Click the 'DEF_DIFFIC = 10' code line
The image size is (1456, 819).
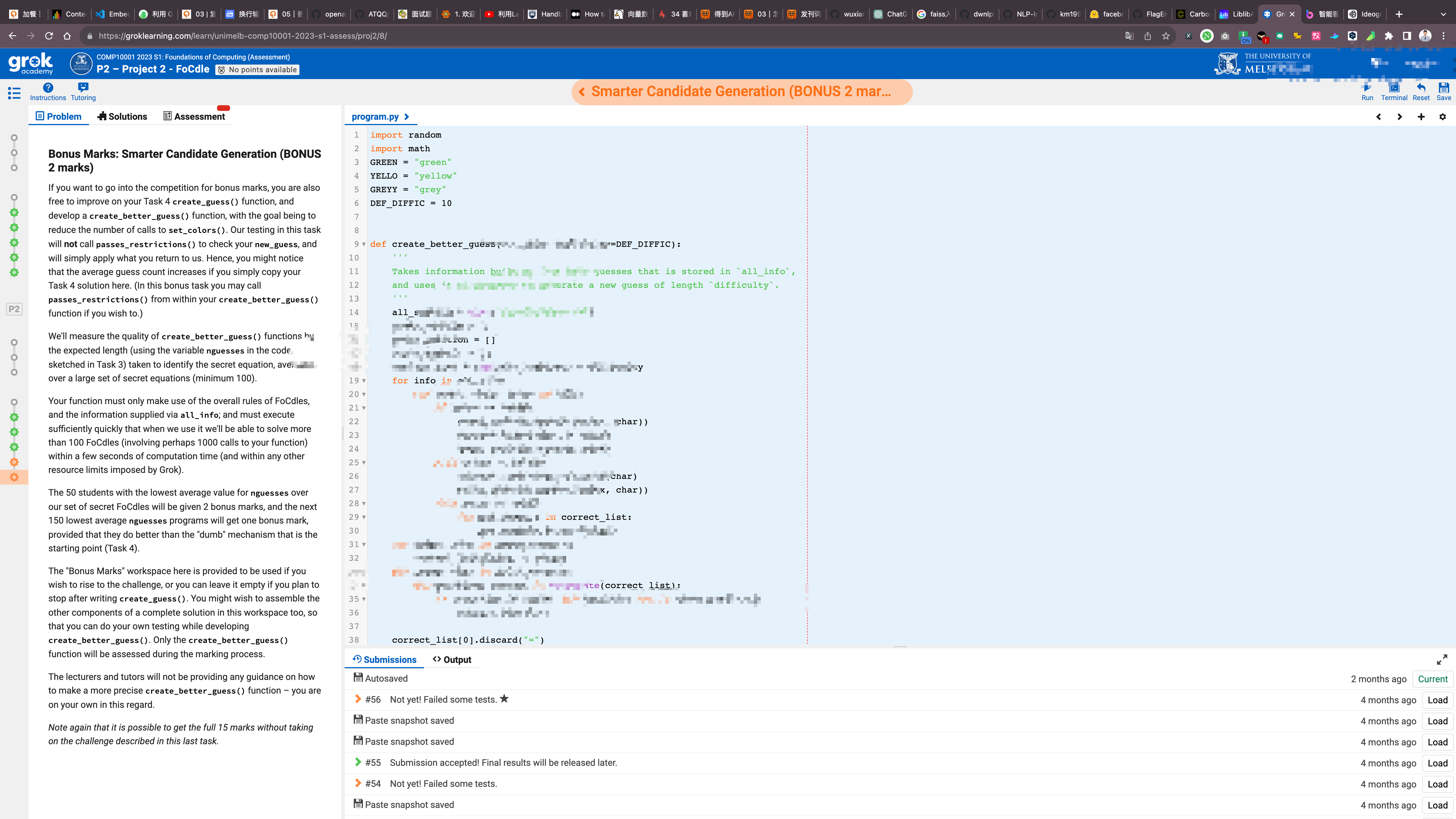[x=411, y=203]
